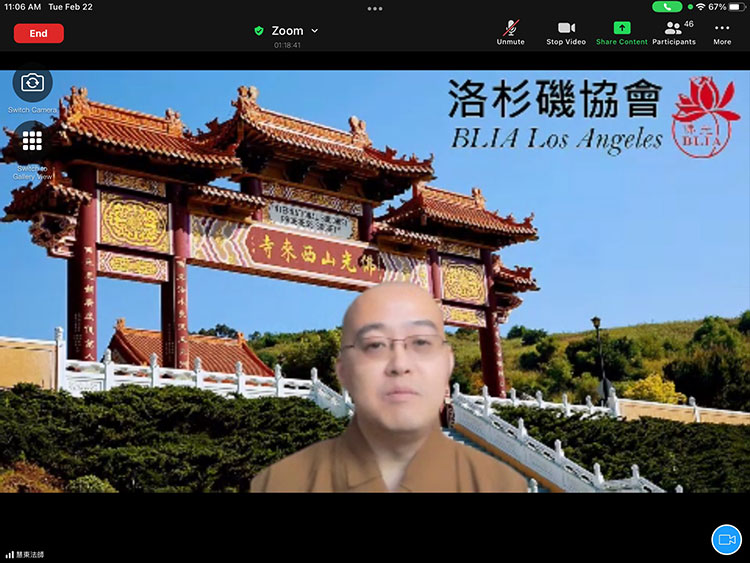The image size is (750, 563).
Task: Open the Participants list
Action: coord(674,33)
